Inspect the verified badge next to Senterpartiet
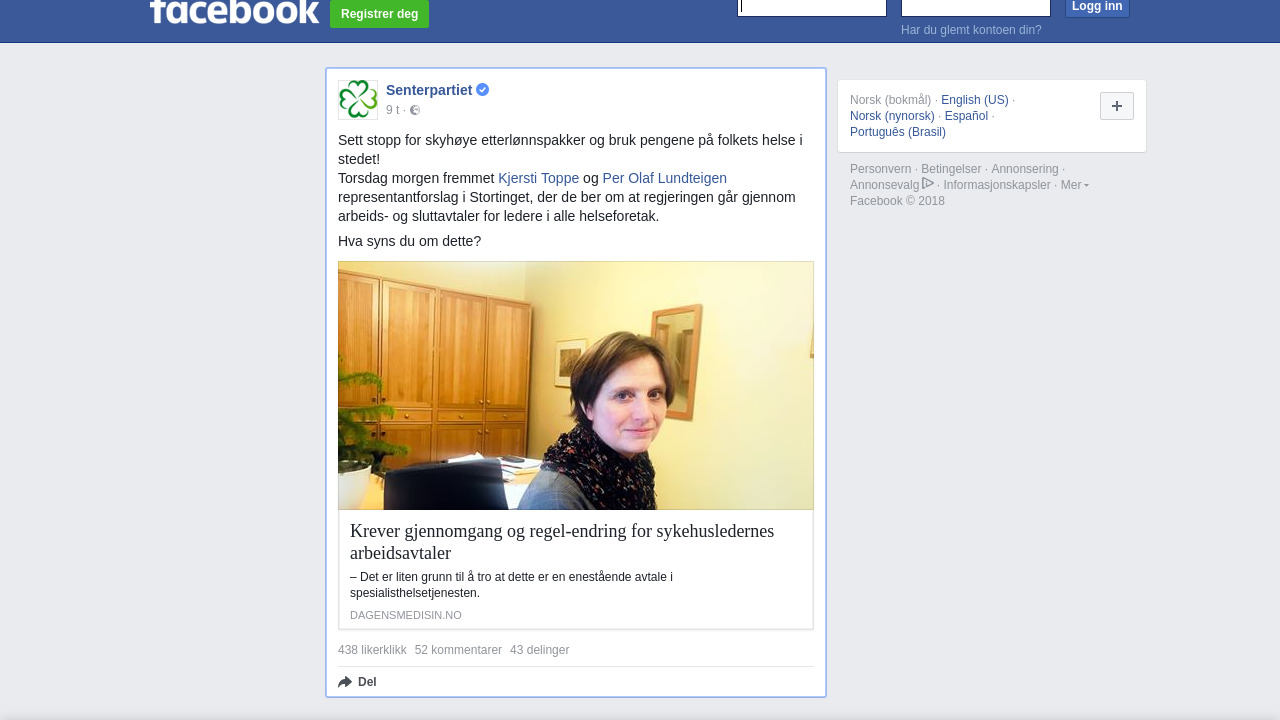Viewport: 1280px width, 720px height. 483,90
